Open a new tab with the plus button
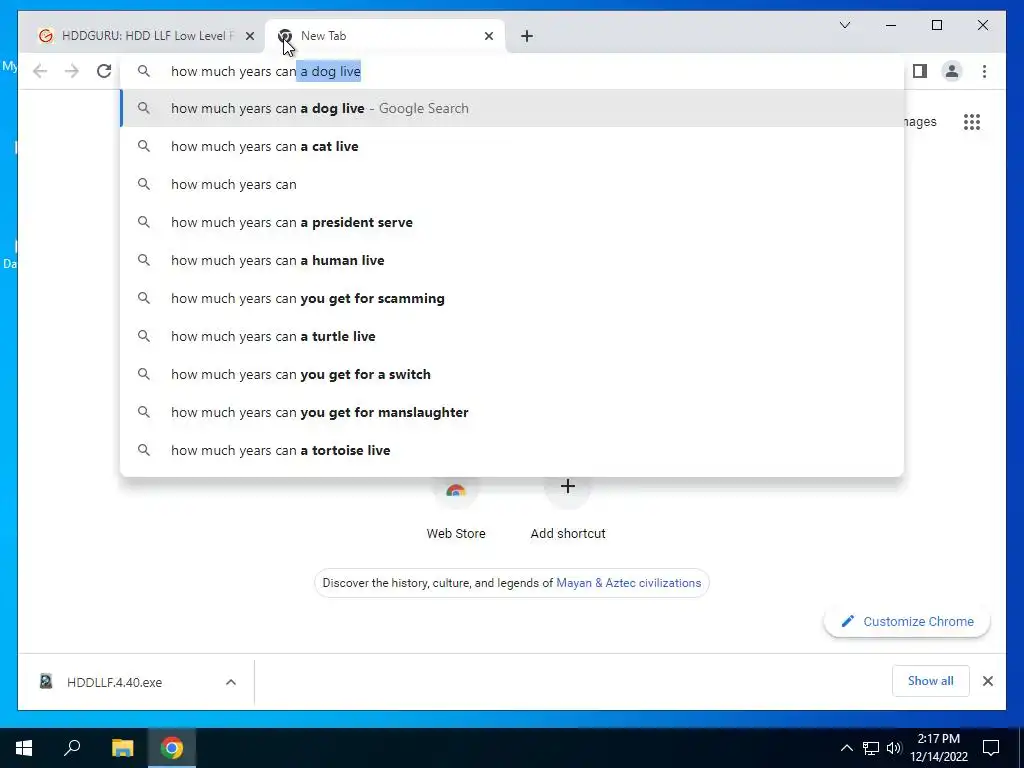 [527, 36]
